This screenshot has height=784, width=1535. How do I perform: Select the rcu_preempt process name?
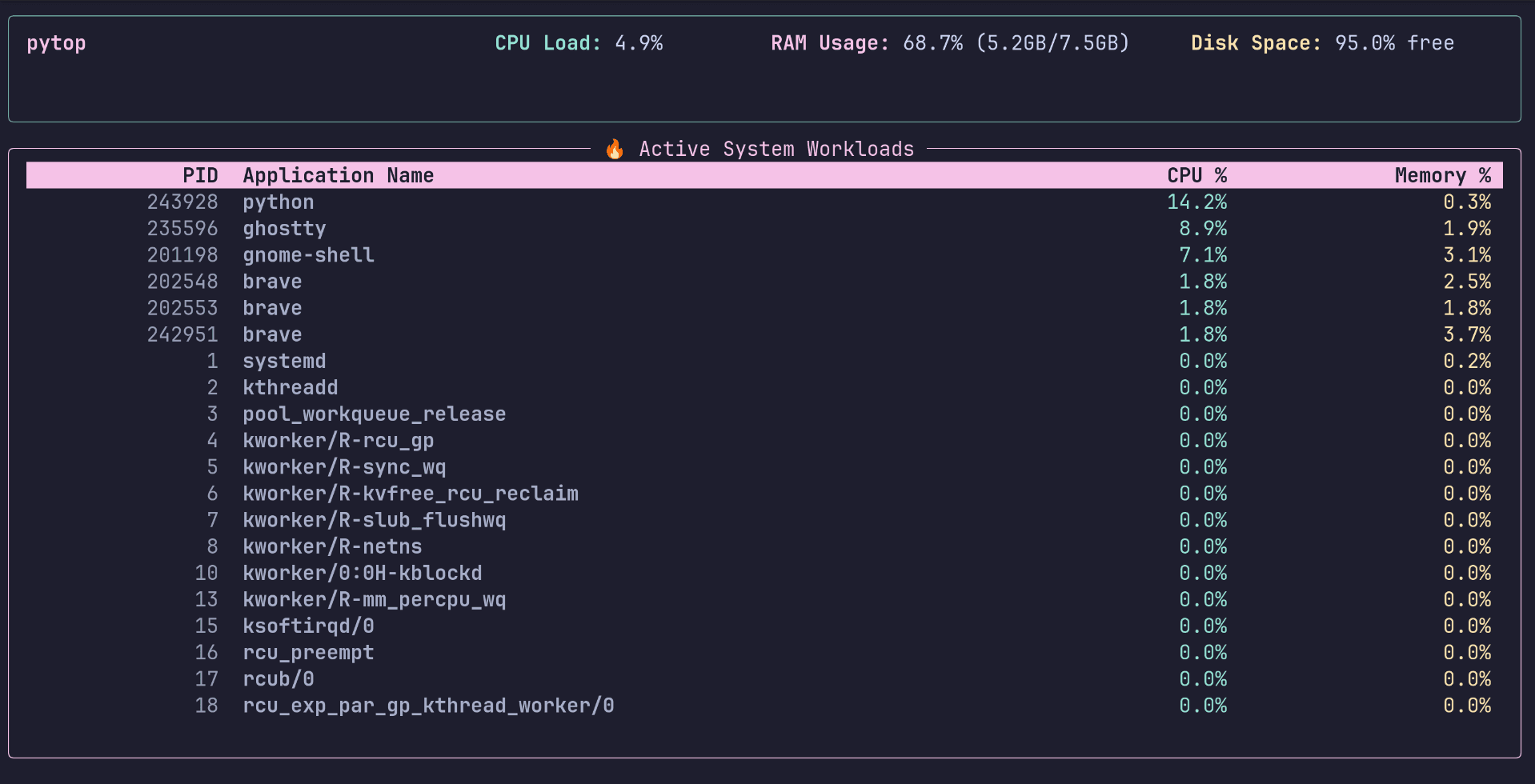[308, 653]
